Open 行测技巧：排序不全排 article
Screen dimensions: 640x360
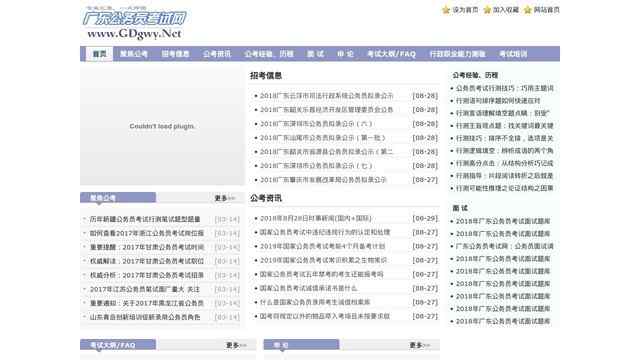point(505,138)
